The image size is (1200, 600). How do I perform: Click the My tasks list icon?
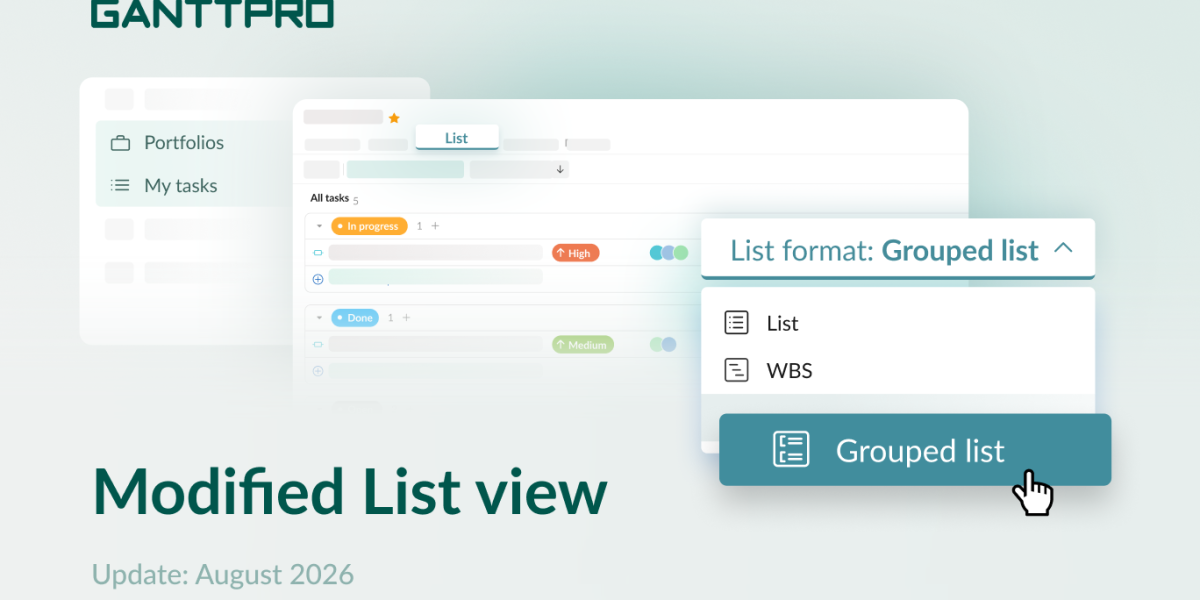pos(120,185)
